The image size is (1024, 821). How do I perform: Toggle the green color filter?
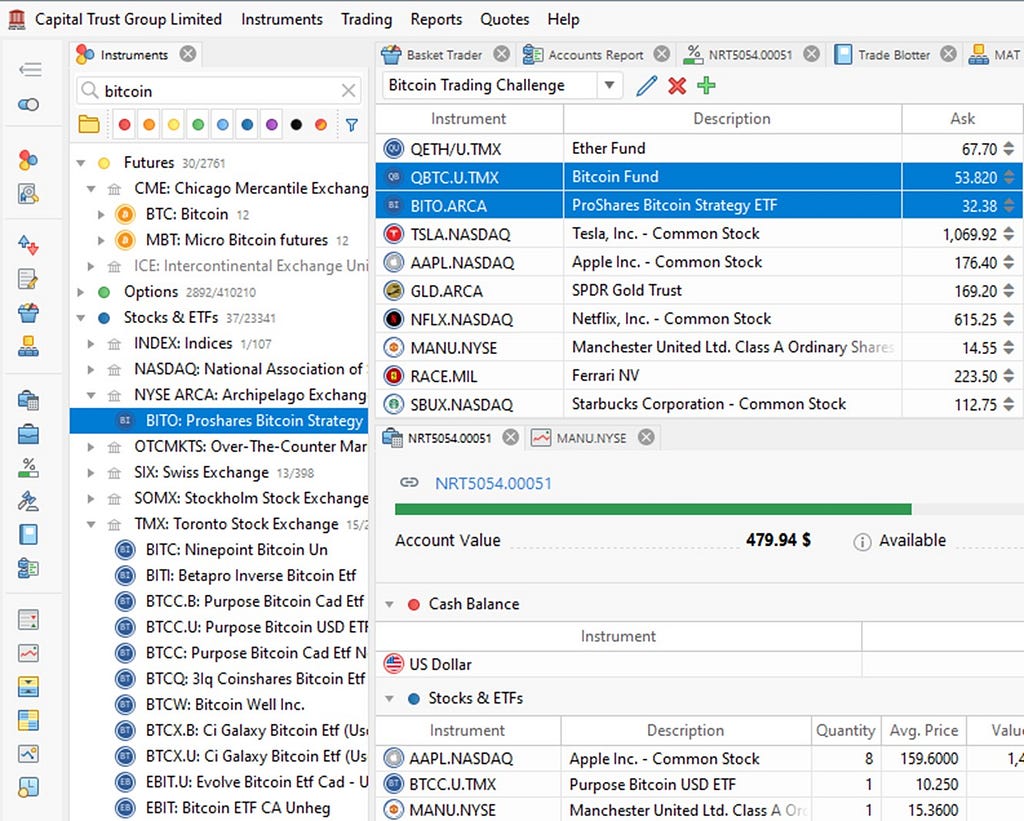tap(198, 124)
